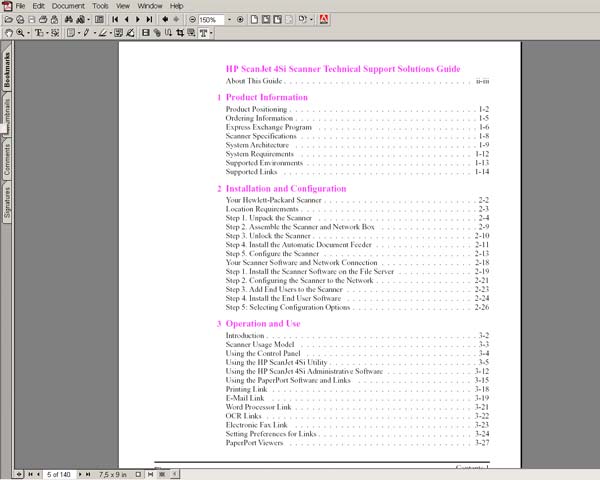600x480 pixels.
Task: Expand the Note tool dropdown arrow
Action: (x=79, y=34)
